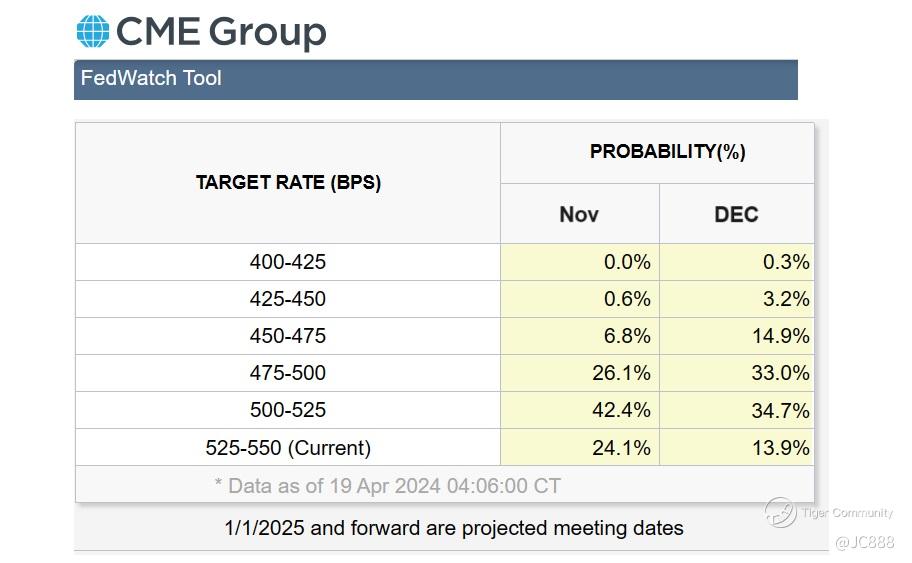Viewport: 912px width, 563px height.
Task: Click the TARGET RATE (BPS) header
Action: [288, 183]
